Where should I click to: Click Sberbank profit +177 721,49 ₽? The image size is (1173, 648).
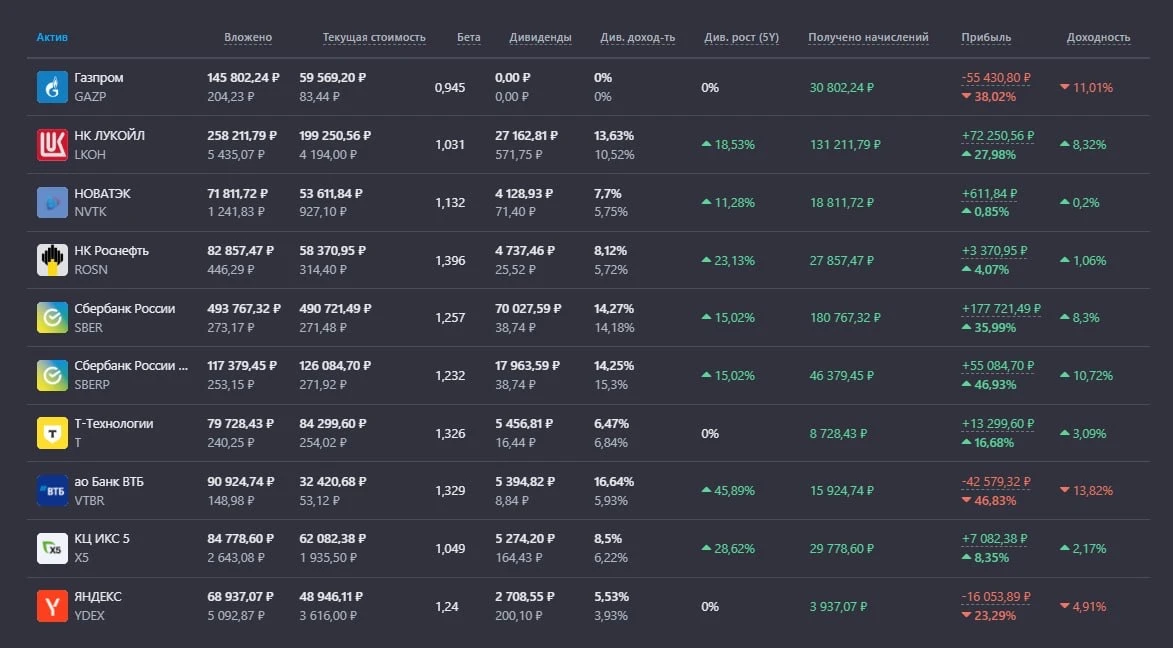pos(1001,308)
